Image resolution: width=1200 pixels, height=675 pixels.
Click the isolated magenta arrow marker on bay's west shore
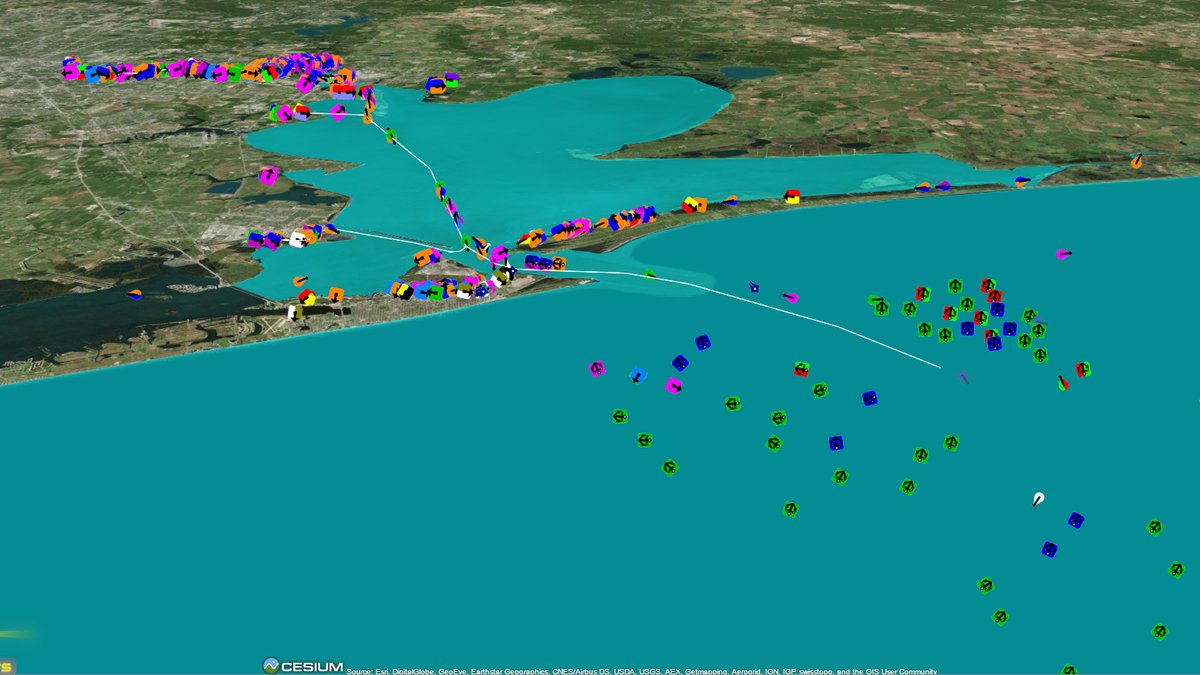coord(268,176)
